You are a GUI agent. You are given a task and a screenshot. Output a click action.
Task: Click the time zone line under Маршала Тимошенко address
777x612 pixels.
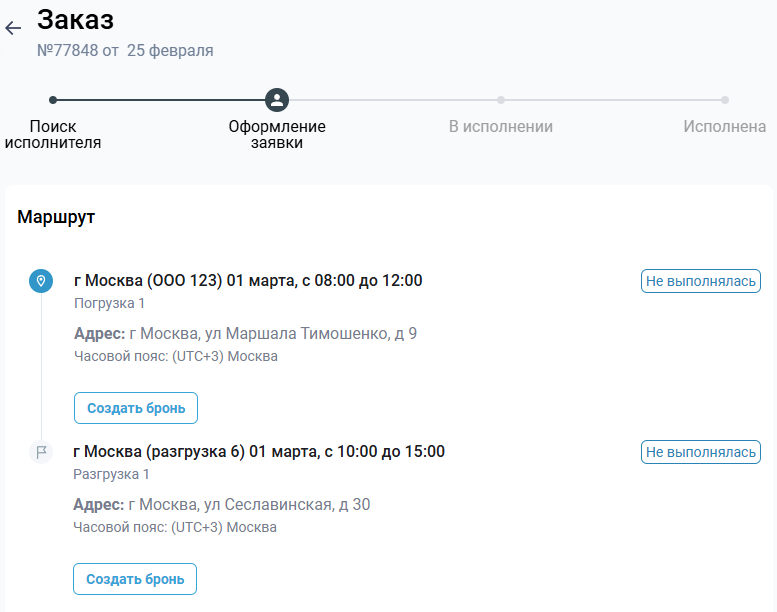point(176,356)
